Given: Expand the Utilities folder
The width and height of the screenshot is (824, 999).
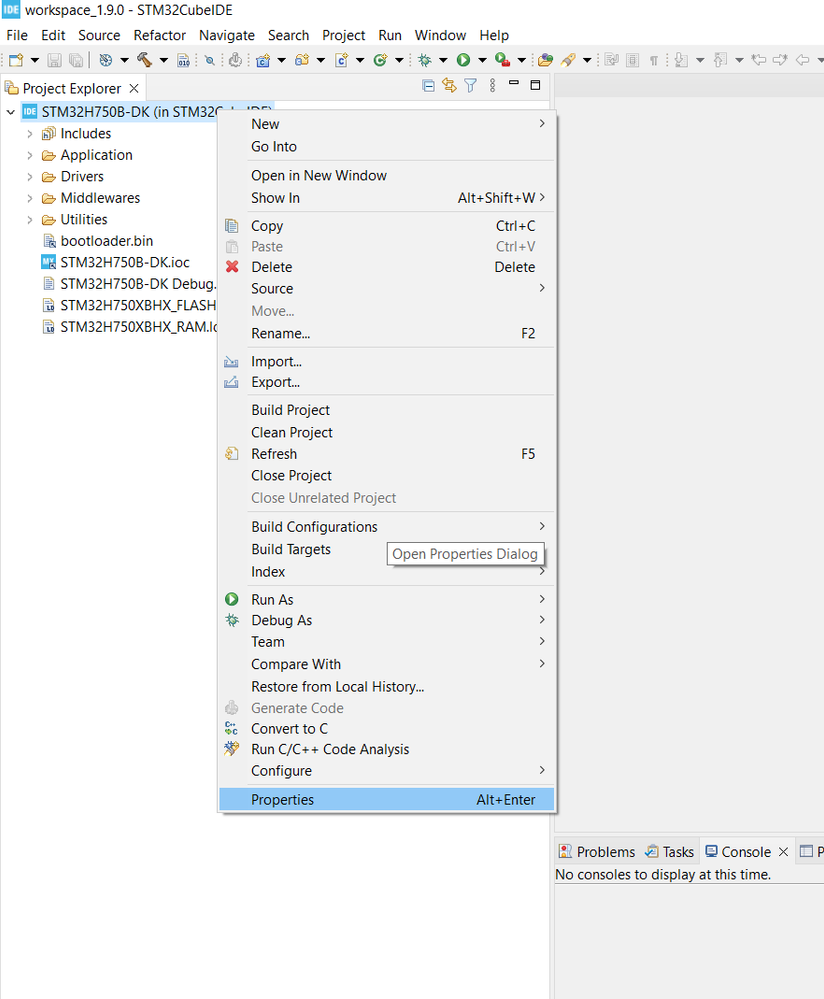Looking at the screenshot, I should pyautogui.click(x=30, y=220).
